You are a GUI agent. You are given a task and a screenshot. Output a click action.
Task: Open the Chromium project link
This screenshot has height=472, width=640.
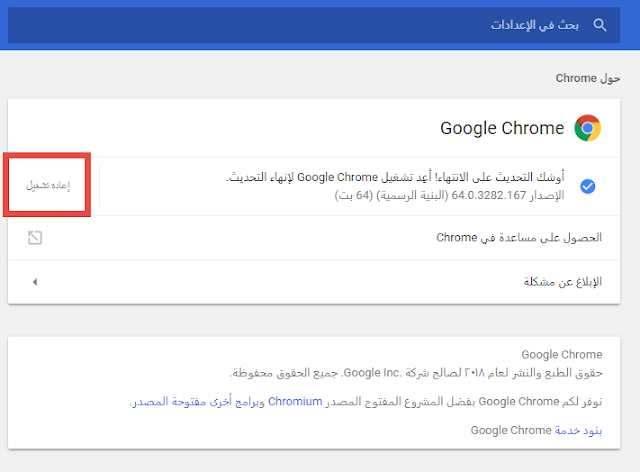coord(295,401)
